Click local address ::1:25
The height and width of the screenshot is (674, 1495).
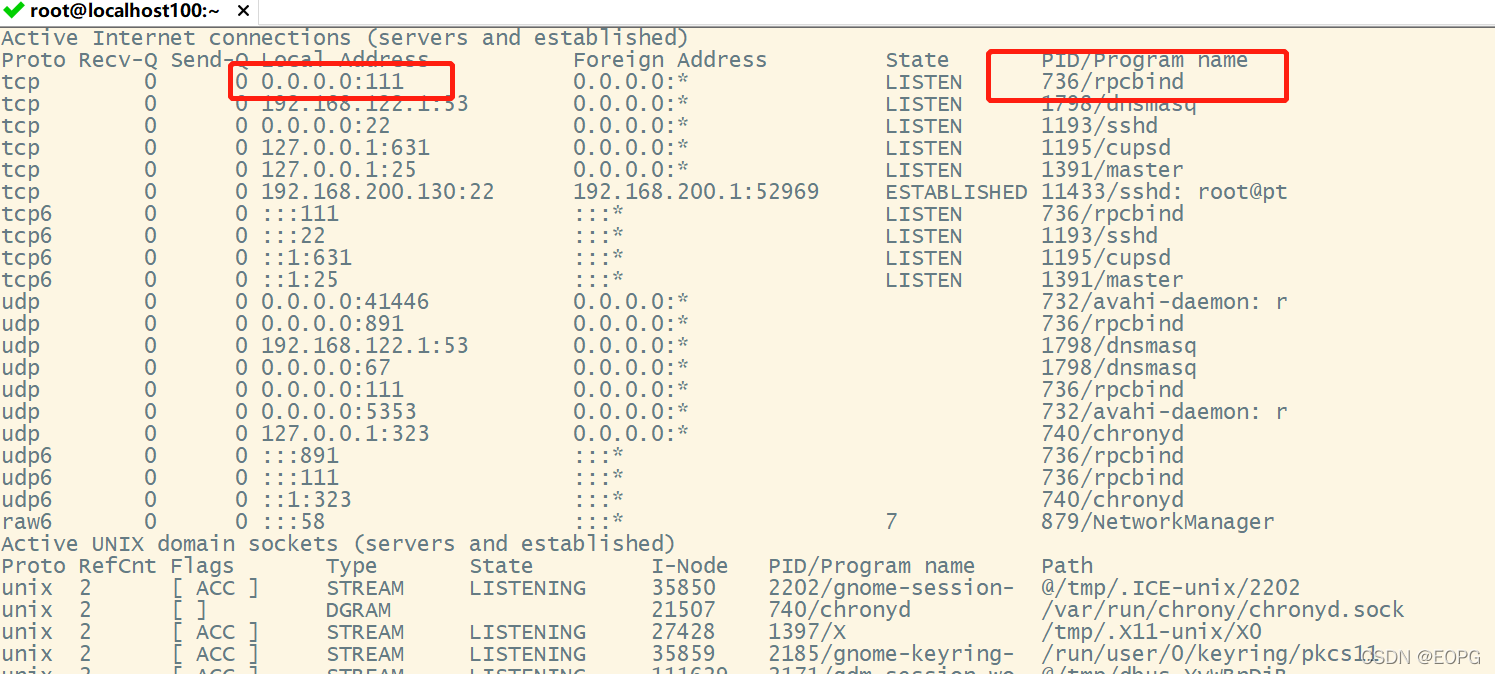coord(300,280)
